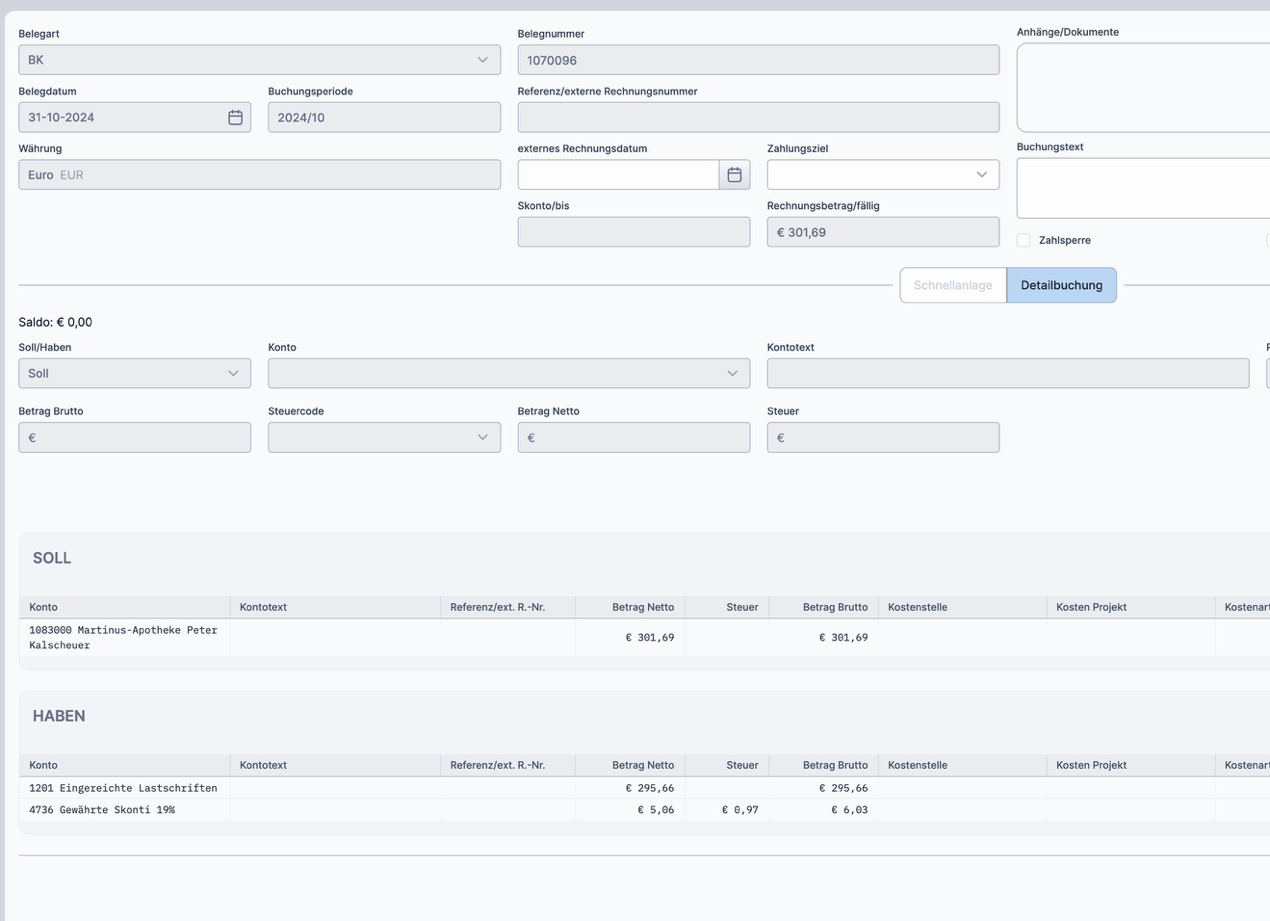This screenshot has height=921, width=1270.
Task: Click the Belegnummer input field
Action: 757,60
